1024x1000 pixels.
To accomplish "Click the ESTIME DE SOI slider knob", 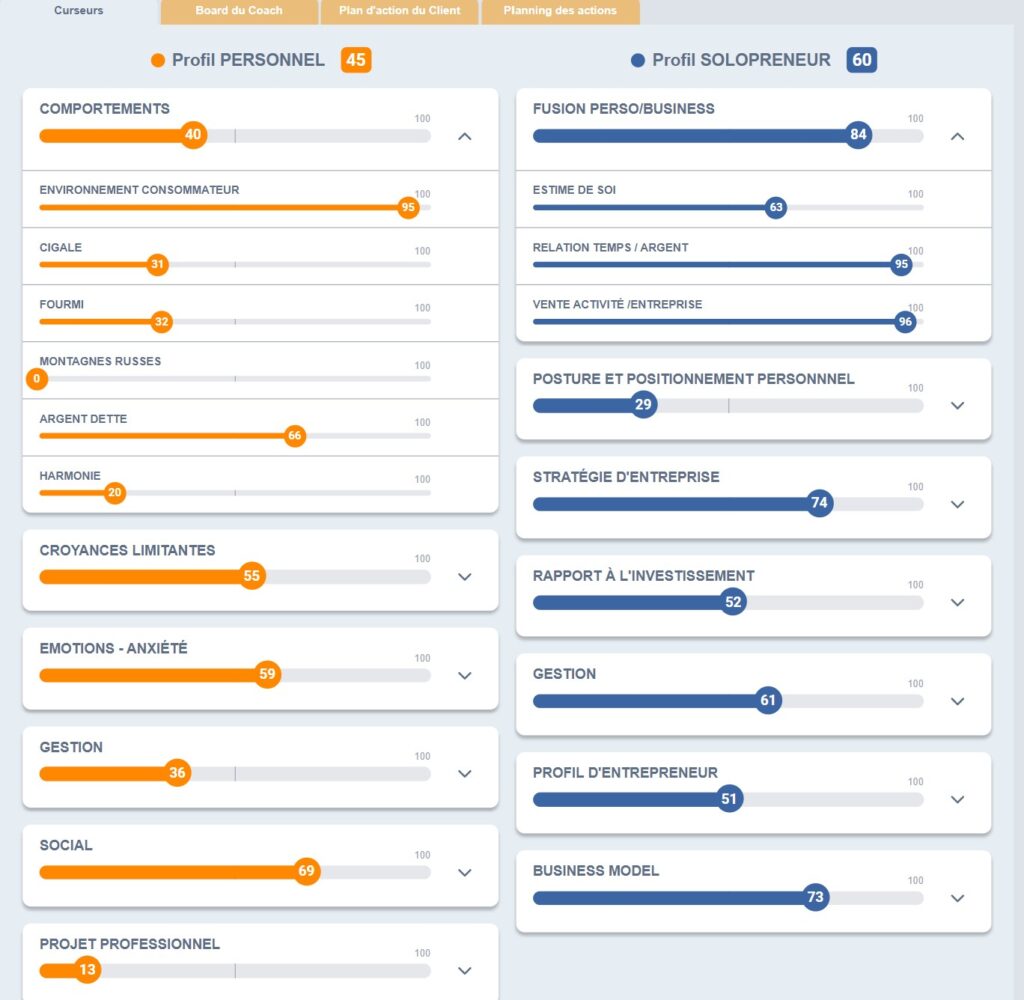I will pos(776,208).
